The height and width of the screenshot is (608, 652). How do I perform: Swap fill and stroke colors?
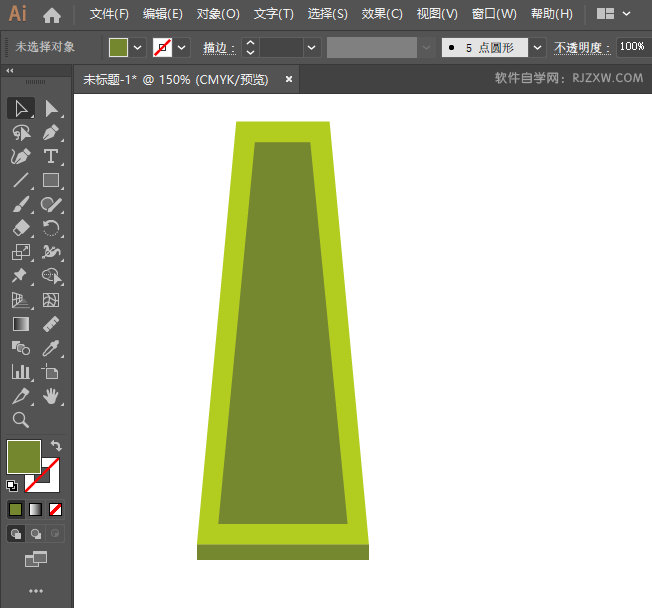pos(57,446)
